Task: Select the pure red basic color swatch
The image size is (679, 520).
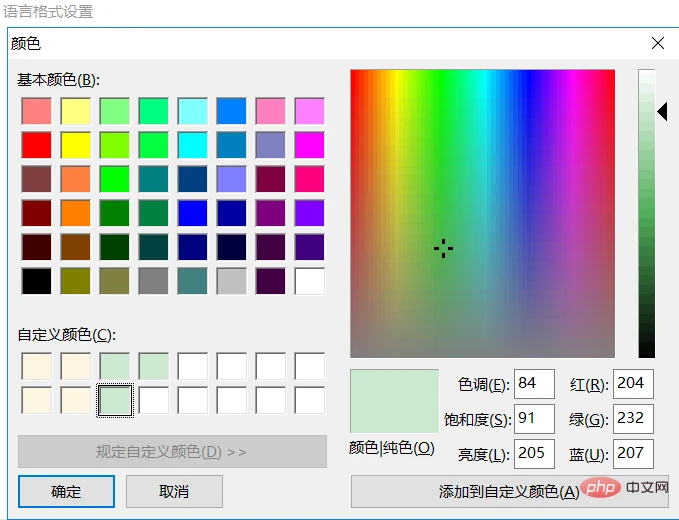Action: (36, 145)
